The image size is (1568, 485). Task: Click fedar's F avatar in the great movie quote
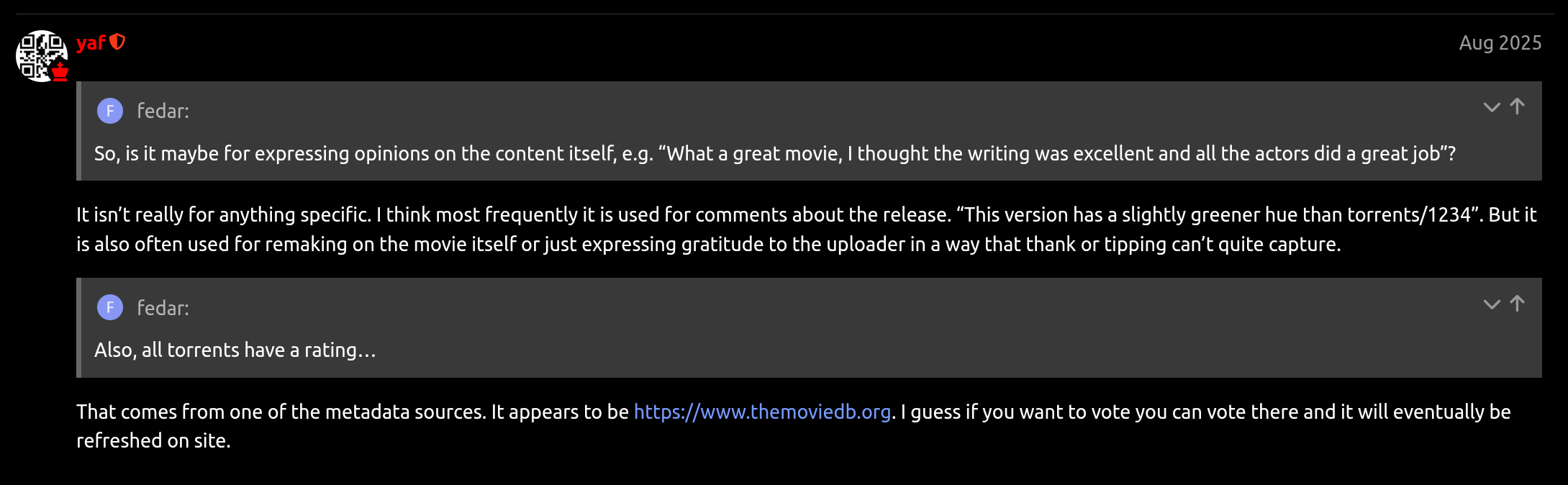pos(110,111)
